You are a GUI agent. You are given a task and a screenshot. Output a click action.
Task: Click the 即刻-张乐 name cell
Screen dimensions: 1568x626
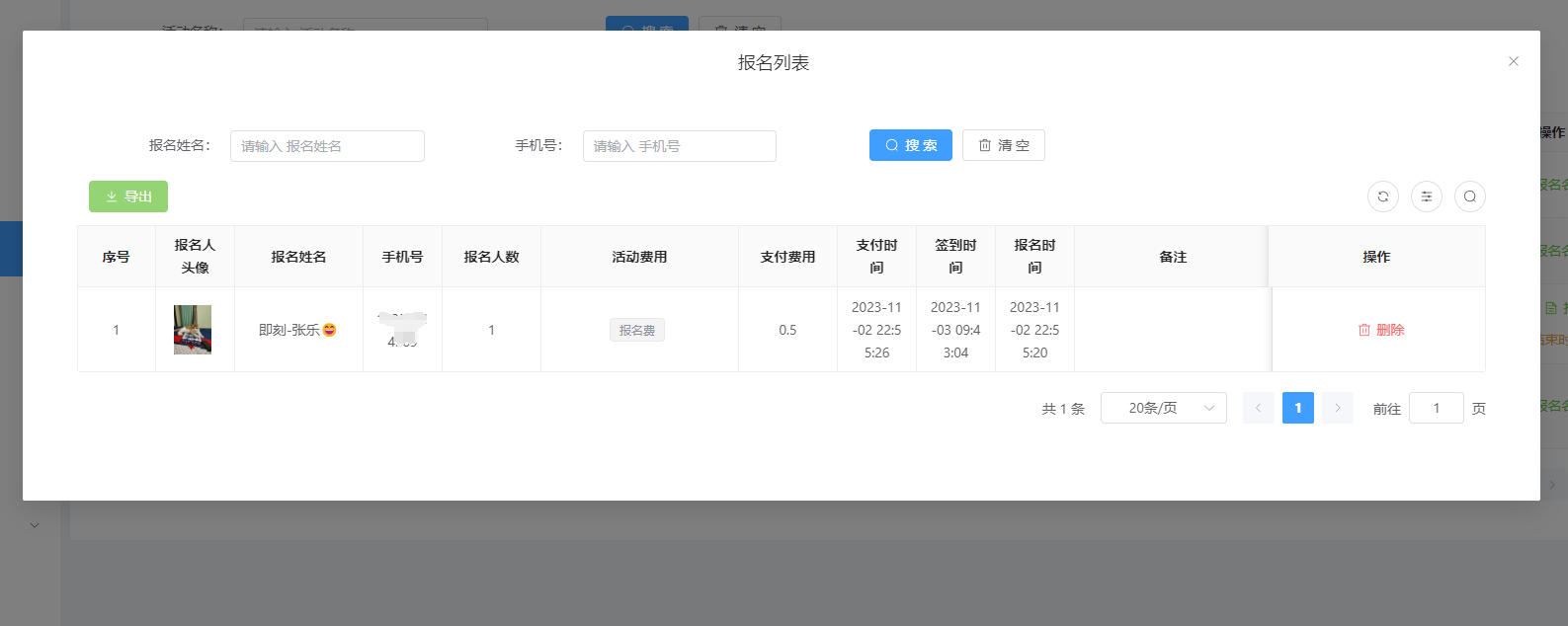(297, 330)
